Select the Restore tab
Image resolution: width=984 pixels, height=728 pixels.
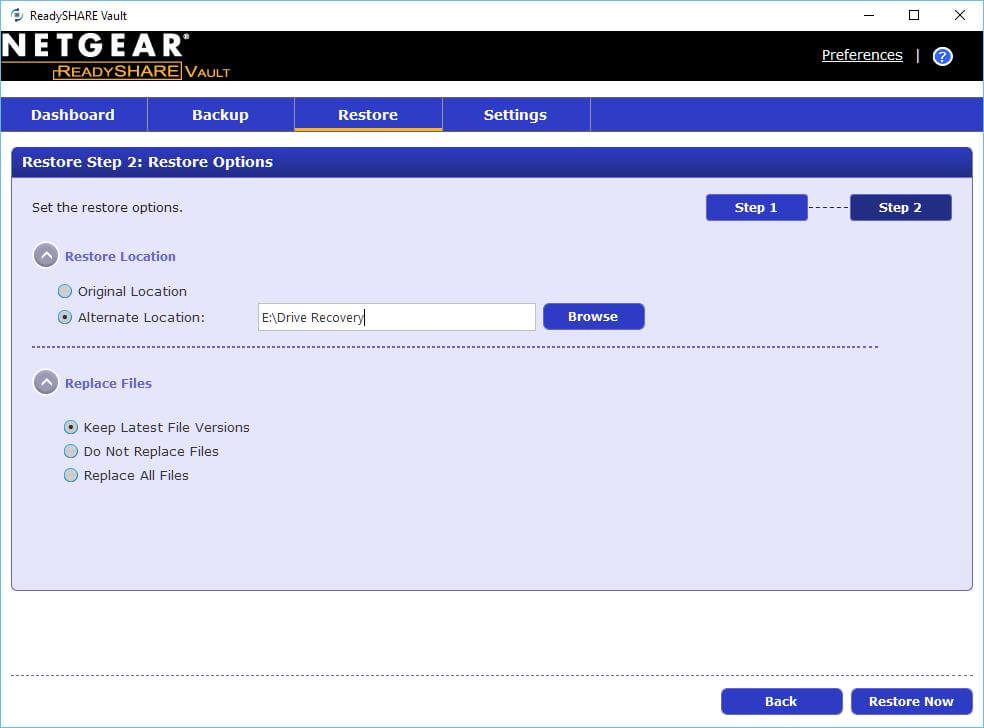(x=368, y=115)
